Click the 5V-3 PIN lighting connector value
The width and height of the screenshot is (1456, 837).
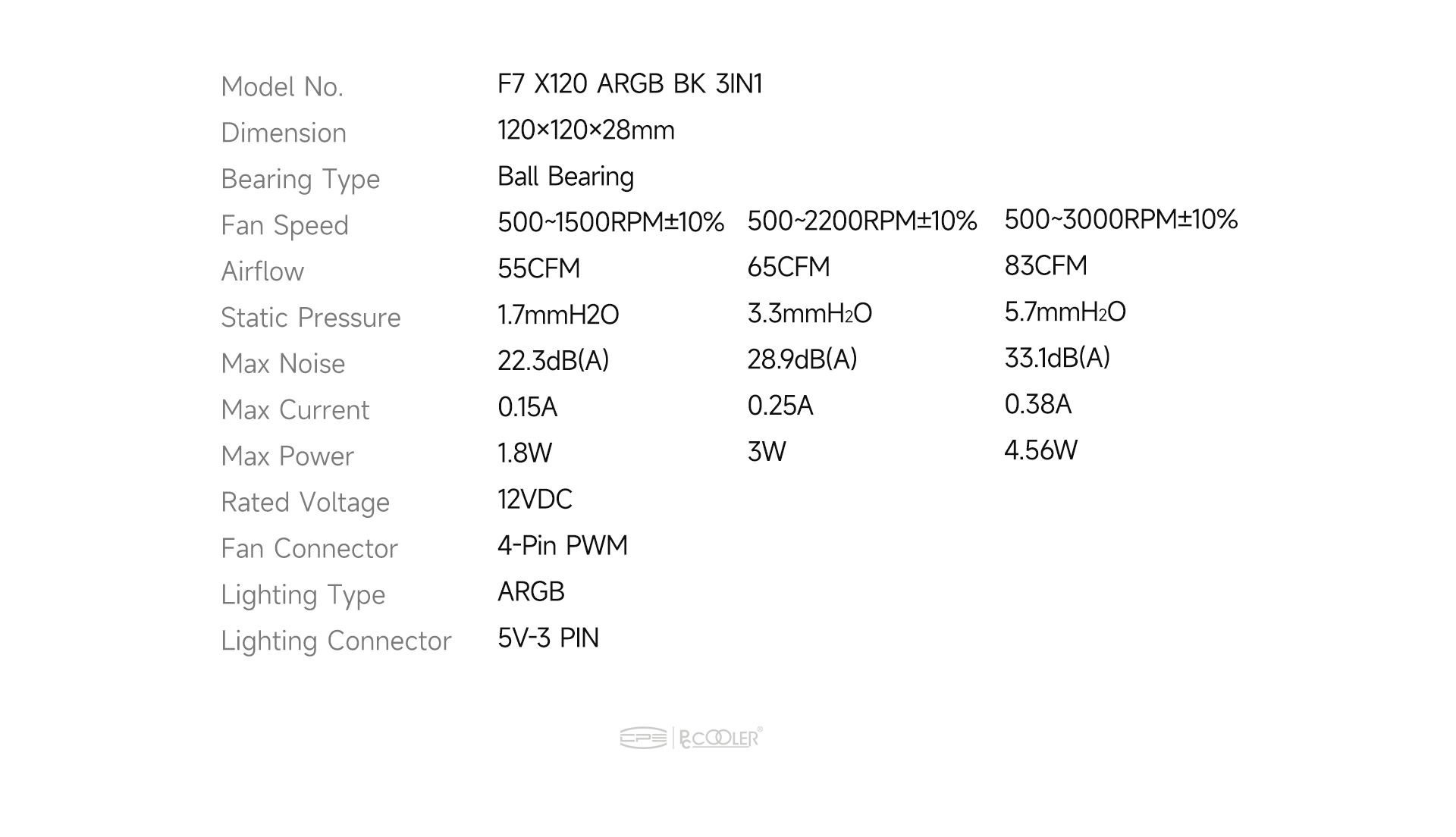548,638
